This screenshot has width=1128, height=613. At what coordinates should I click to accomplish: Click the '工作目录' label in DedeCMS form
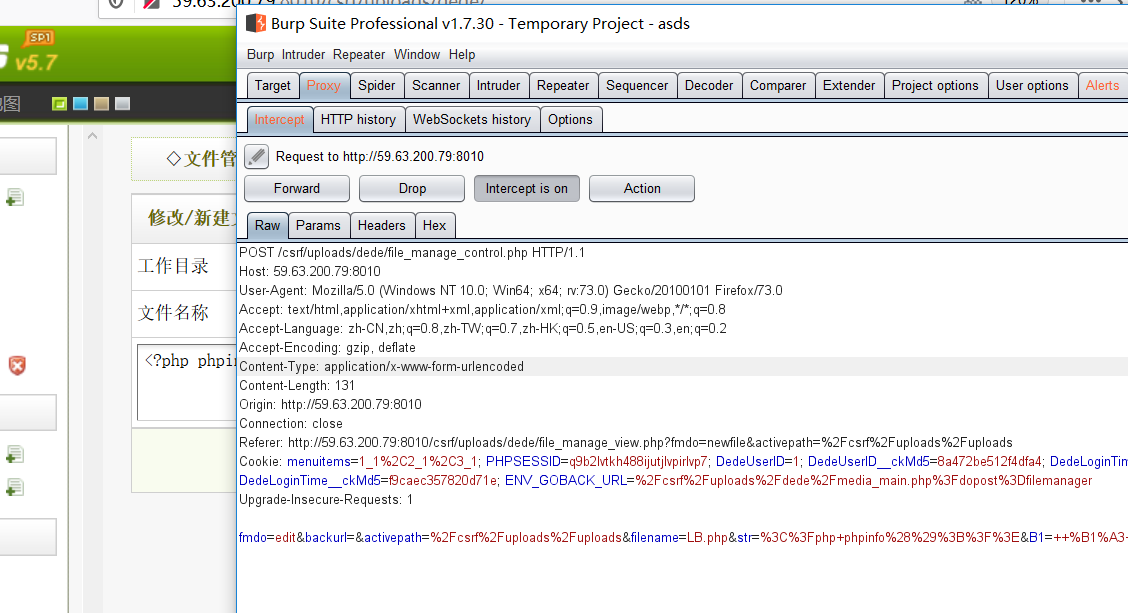[173, 266]
